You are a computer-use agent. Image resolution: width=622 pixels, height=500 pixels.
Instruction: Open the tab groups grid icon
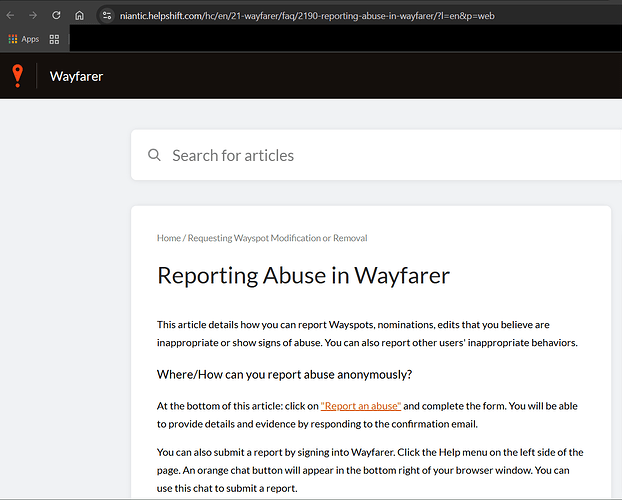54,39
